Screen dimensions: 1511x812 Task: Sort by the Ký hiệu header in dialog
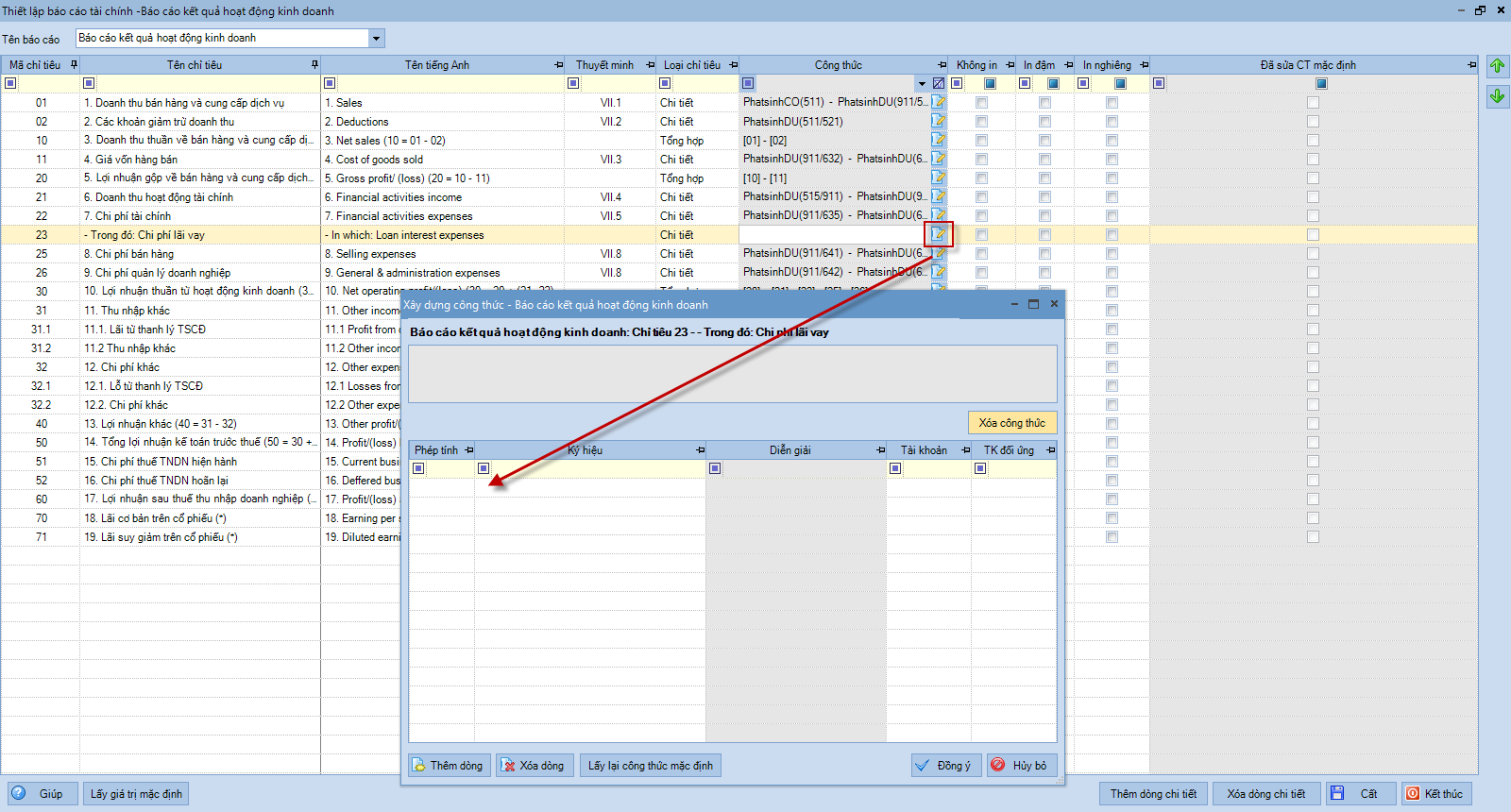[x=585, y=450]
